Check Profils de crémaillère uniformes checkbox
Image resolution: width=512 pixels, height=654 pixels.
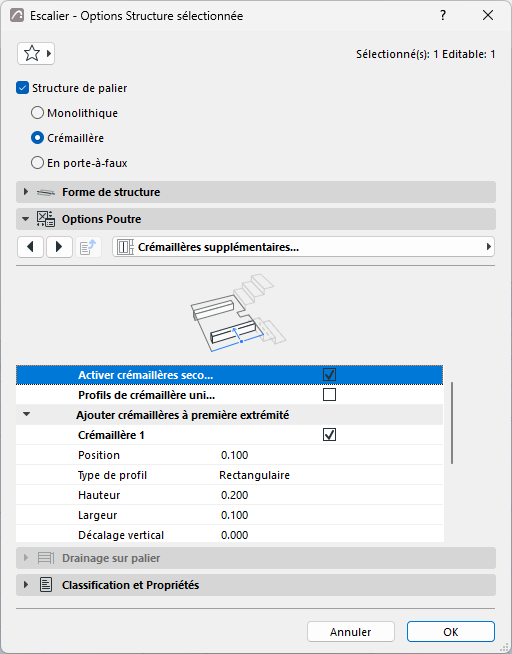point(329,395)
